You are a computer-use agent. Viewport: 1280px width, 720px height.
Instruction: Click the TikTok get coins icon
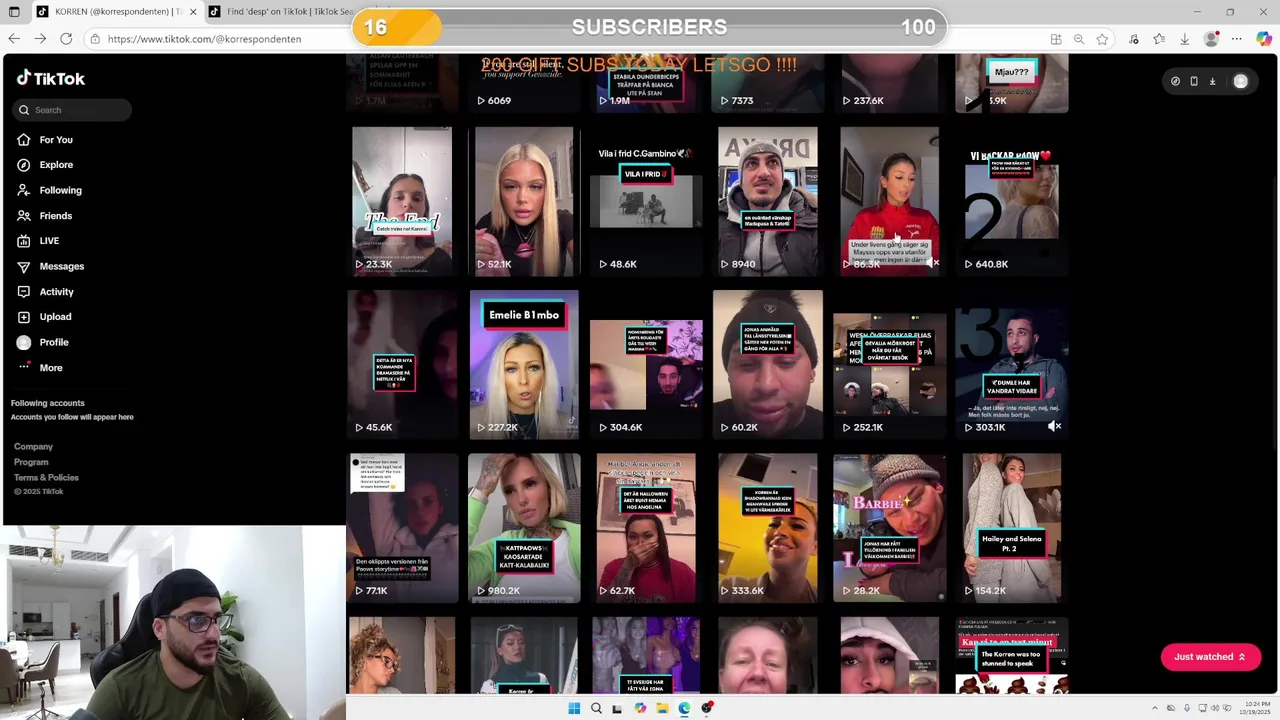[1175, 81]
